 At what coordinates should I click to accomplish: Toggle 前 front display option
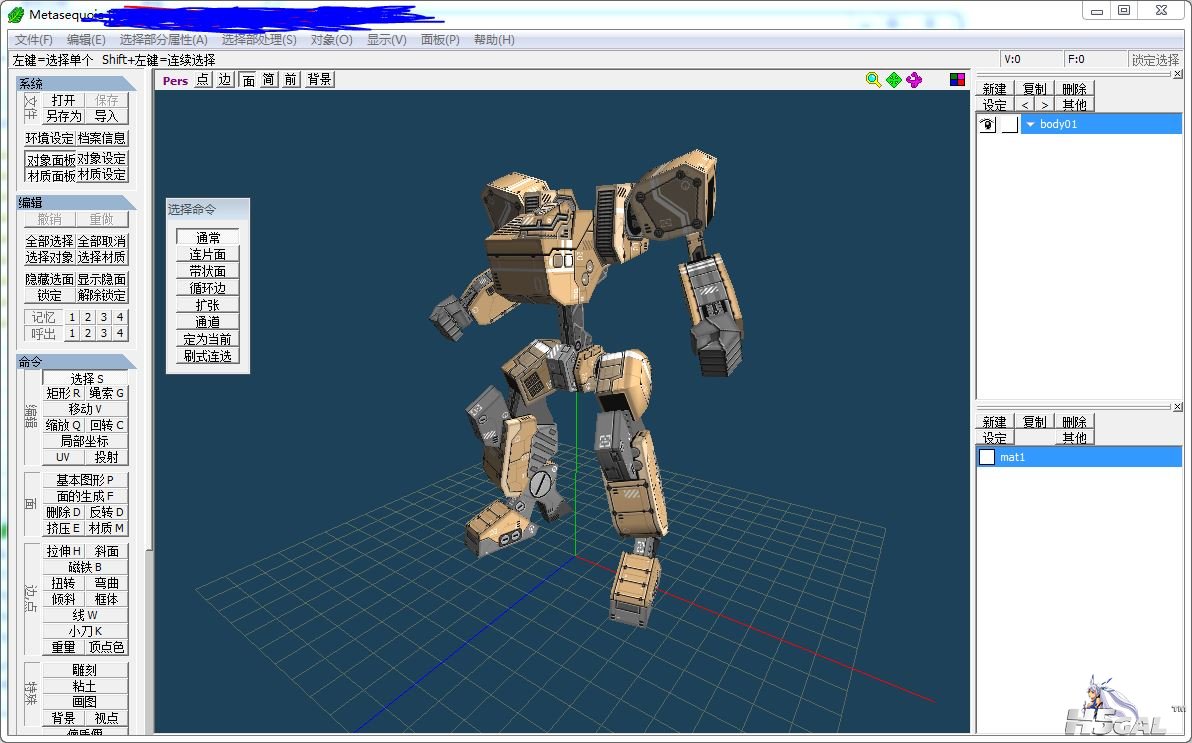pos(291,80)
